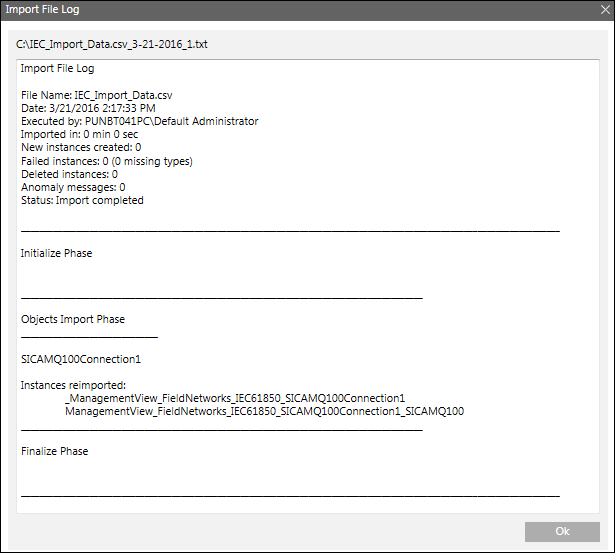The height and width of the screenshot is (553, 615).
Task: Click the Import File Log heading text
Action: click(x=57, y=69)
